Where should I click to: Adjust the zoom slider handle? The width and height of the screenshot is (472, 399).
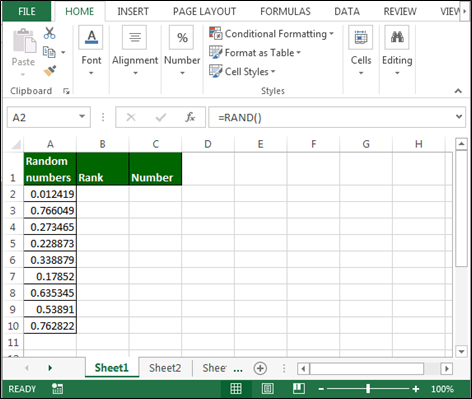tap(368, 389)
